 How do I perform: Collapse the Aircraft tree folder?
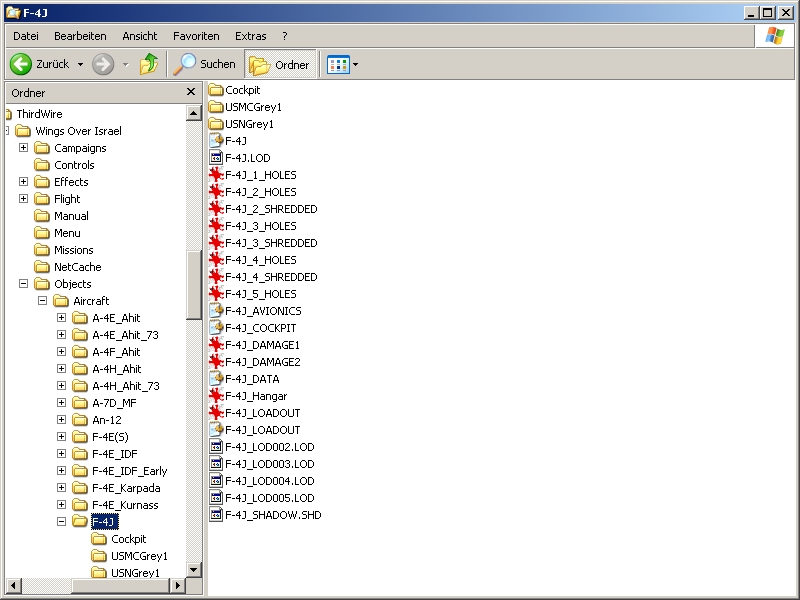42,301
